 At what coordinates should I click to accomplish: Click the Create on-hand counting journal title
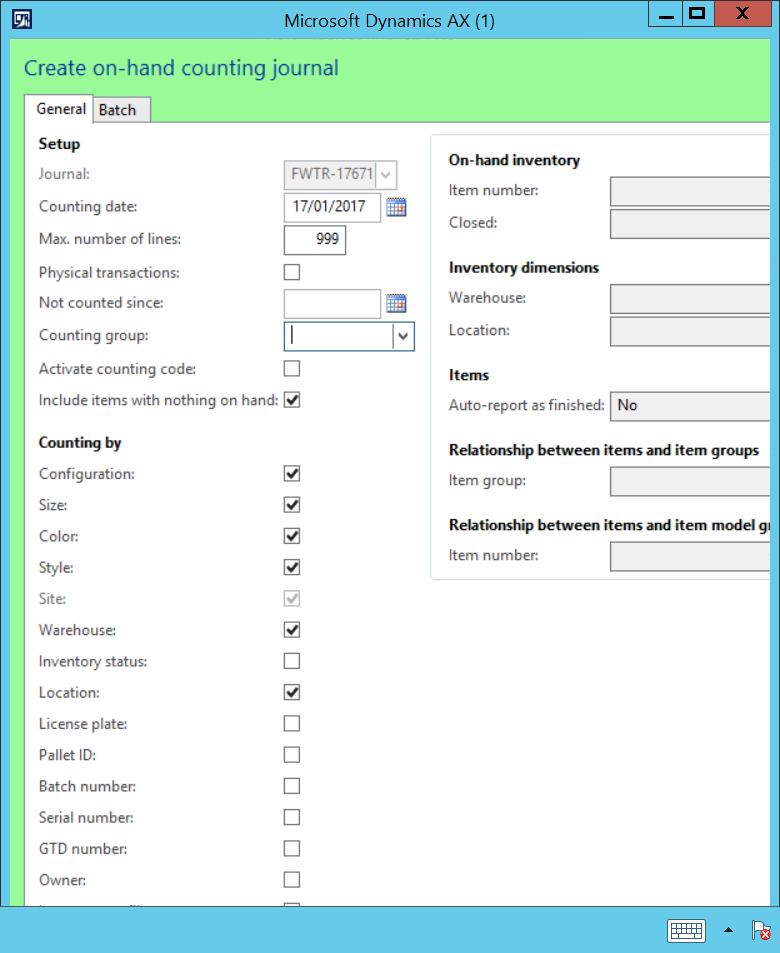(181, 68)
